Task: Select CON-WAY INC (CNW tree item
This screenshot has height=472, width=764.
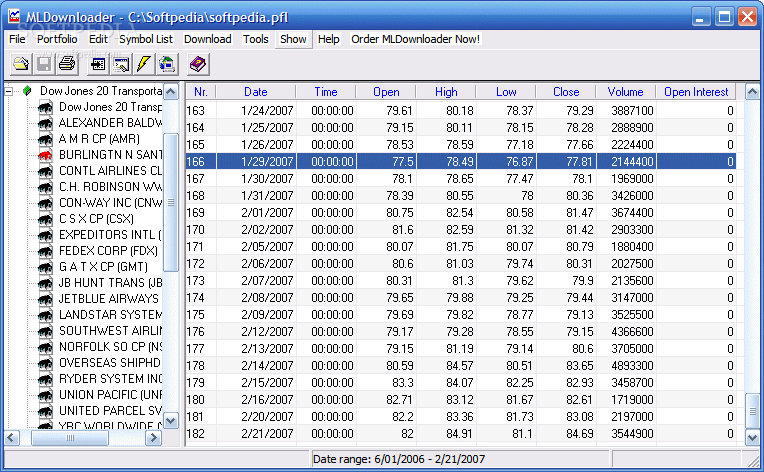Action: coord(110,203)
